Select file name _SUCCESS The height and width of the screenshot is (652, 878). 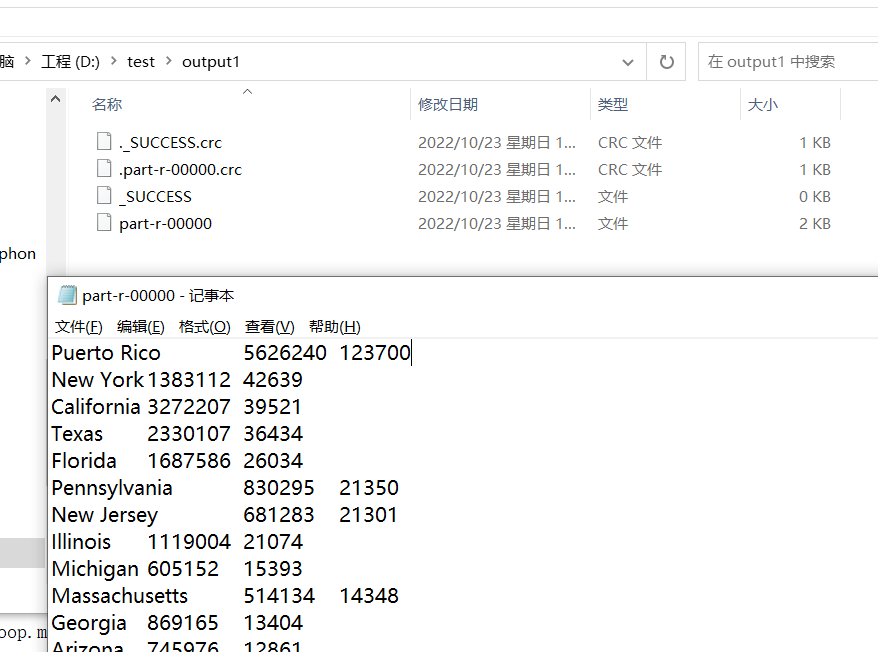click(x=155, y=197)
